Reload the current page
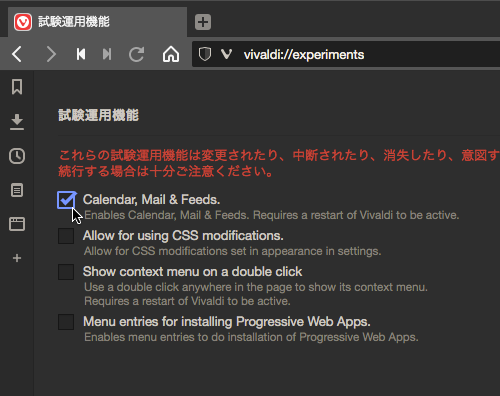 (x=137, y=54)
